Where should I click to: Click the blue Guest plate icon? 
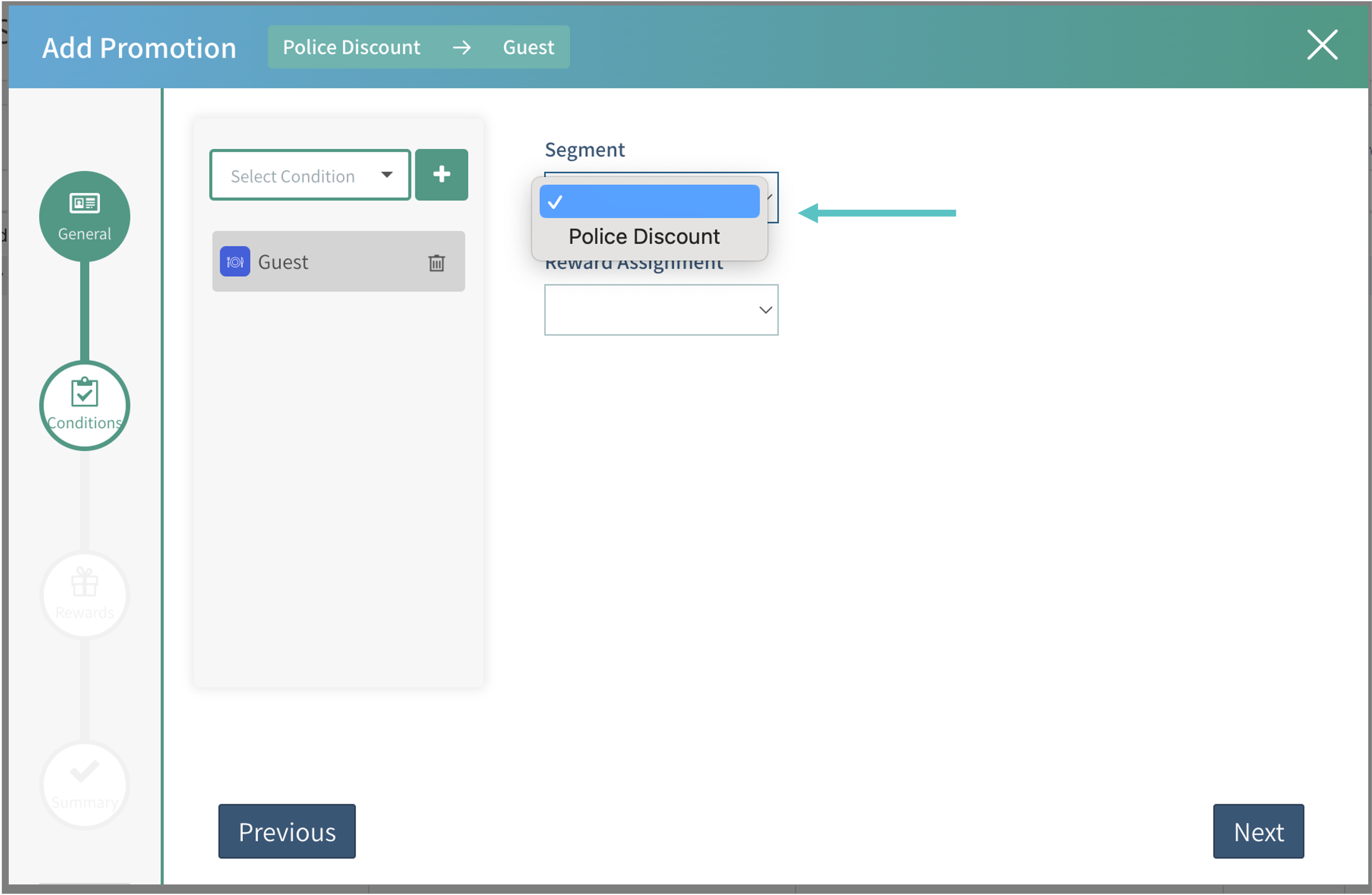click(x=234, y=262)
